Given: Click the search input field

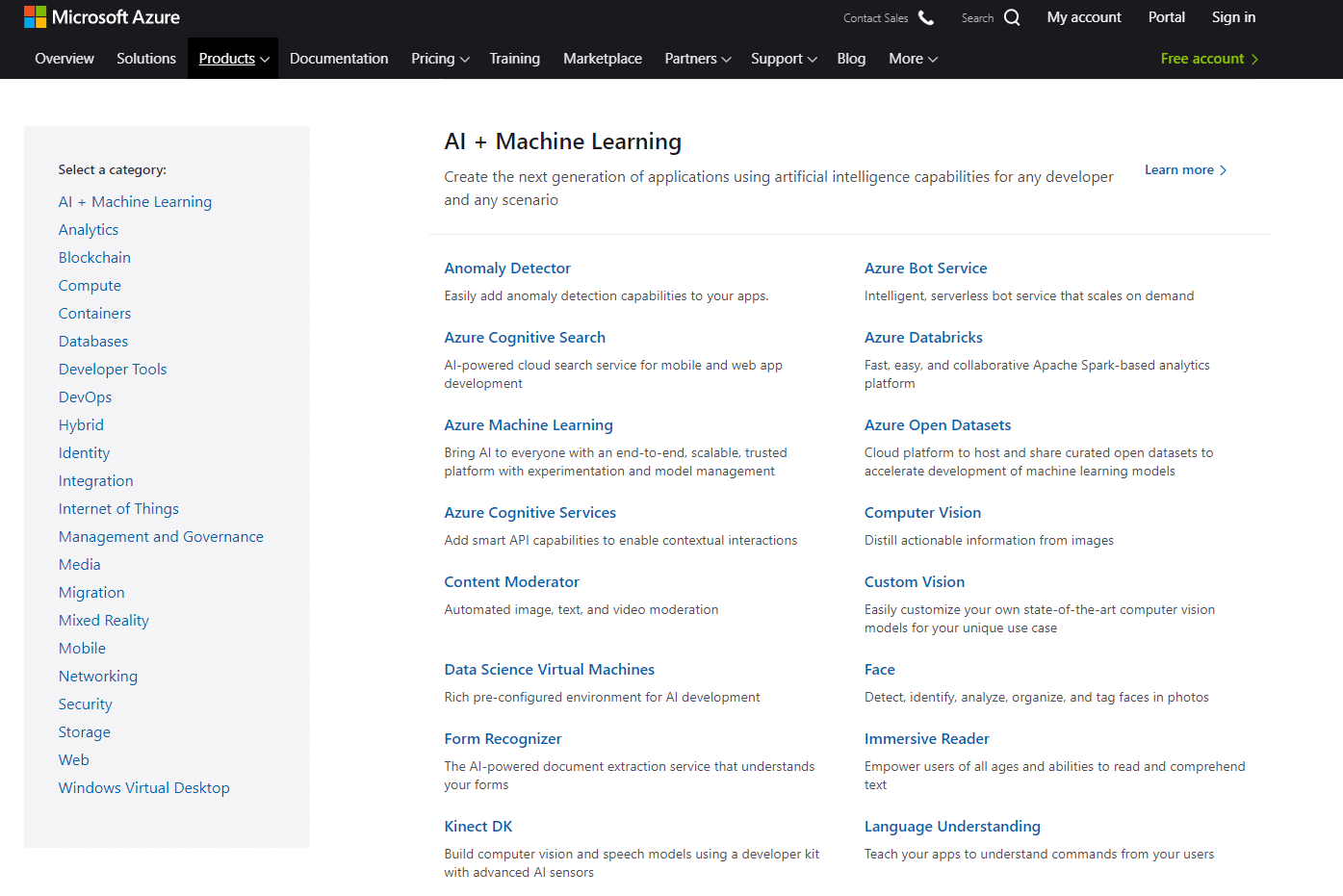Looking at the screenshot, I should point(977,17).
